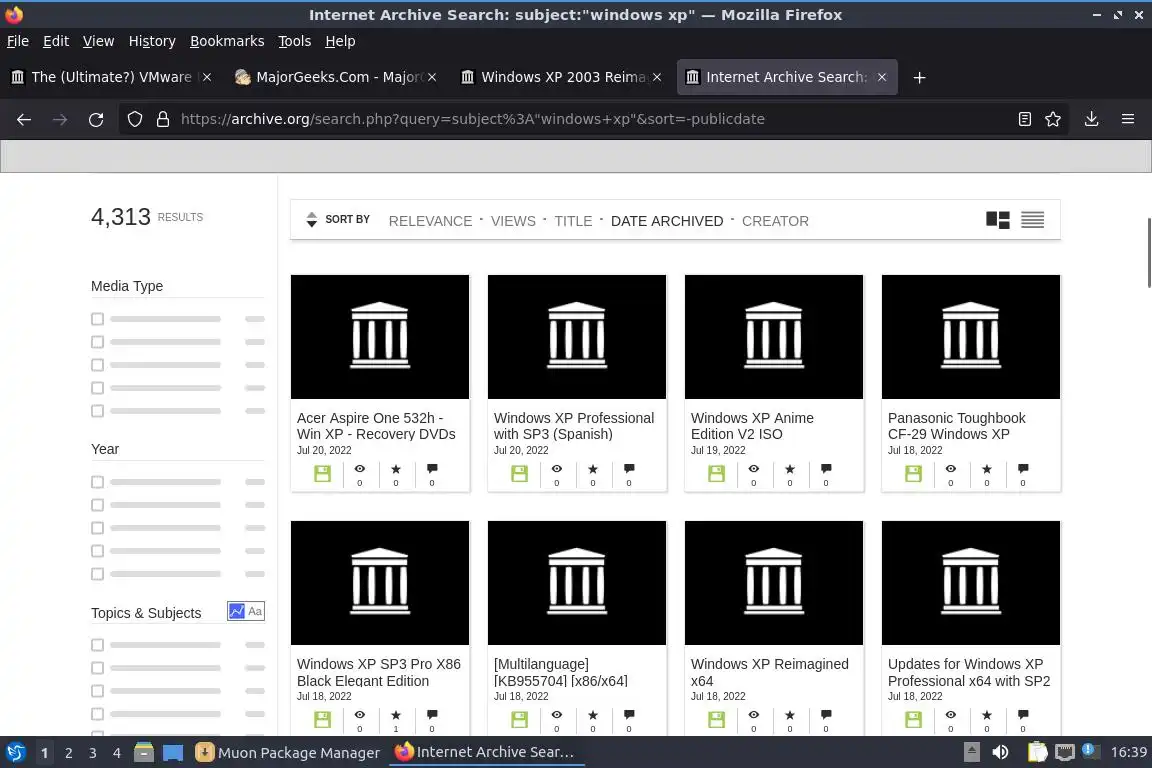The width and height of the screenshot is (1152, 768).
Task: Open Windows XP Anime Edition V2 ISO link
Action: [752, 426]
